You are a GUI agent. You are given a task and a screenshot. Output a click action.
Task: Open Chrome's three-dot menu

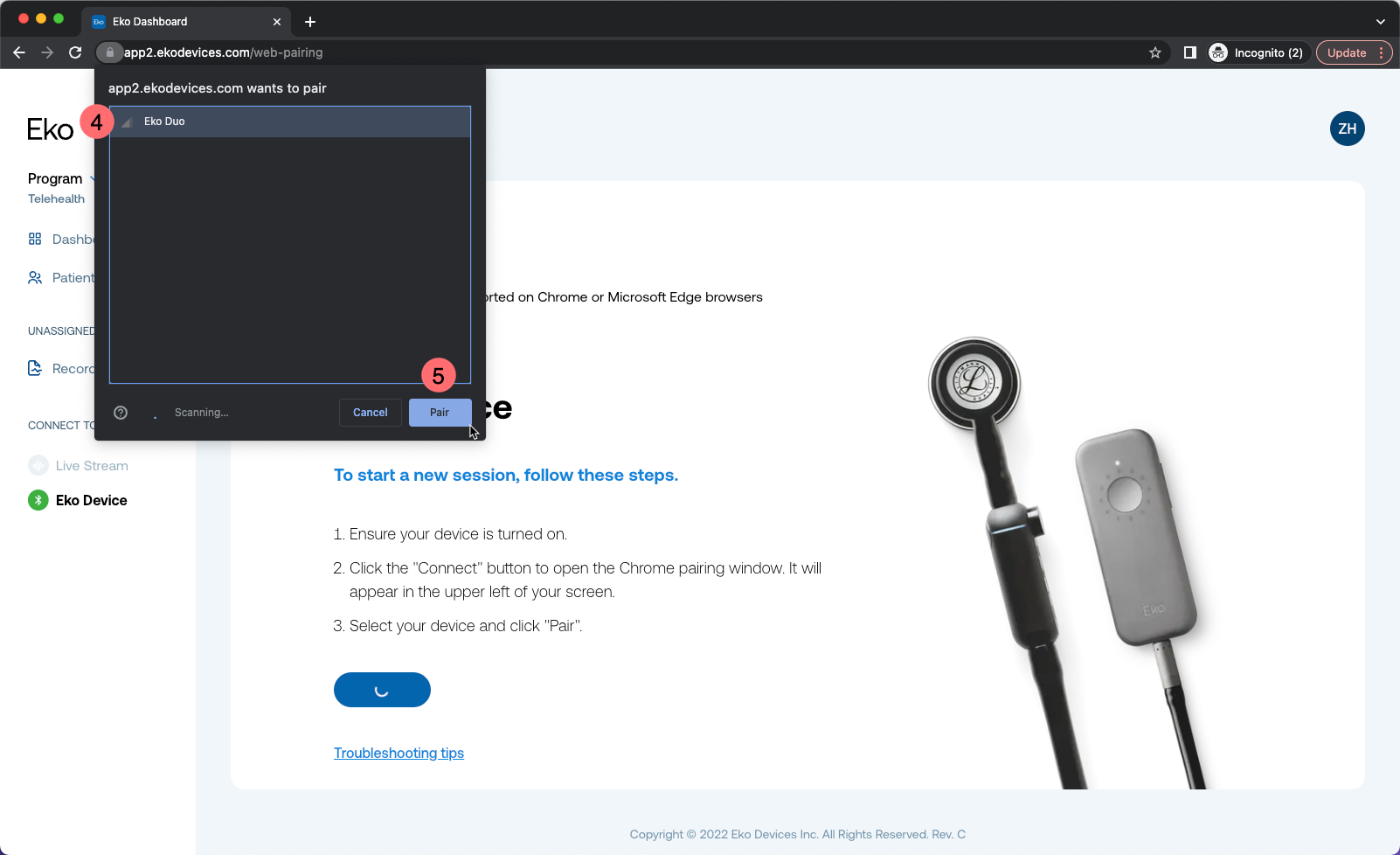(1383, 52)
